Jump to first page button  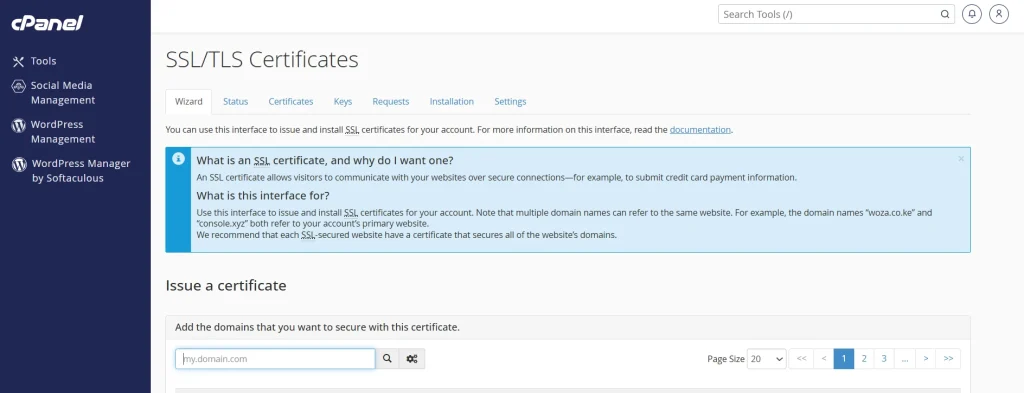[x=801, y=358]
